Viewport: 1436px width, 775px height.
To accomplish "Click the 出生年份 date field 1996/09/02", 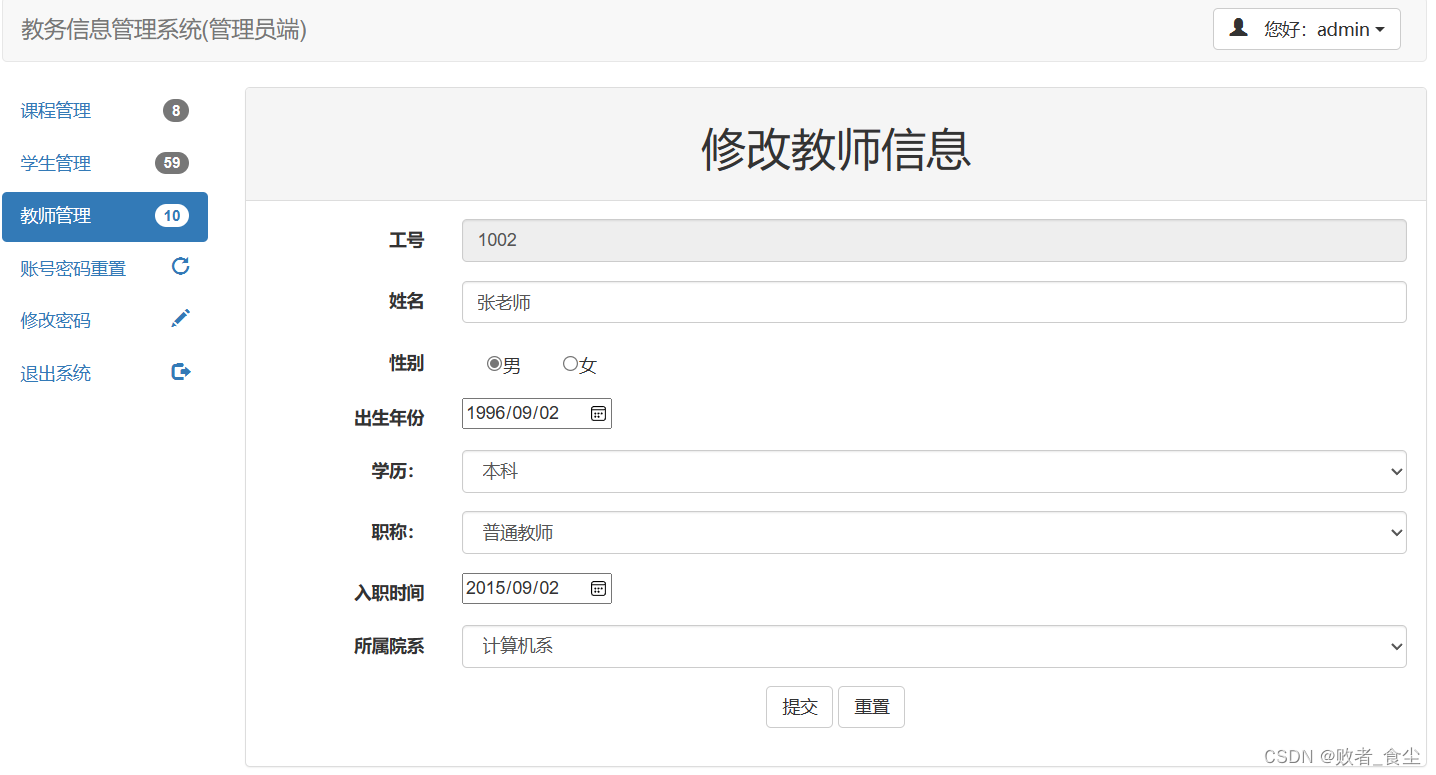I will [x=536, y=413].
